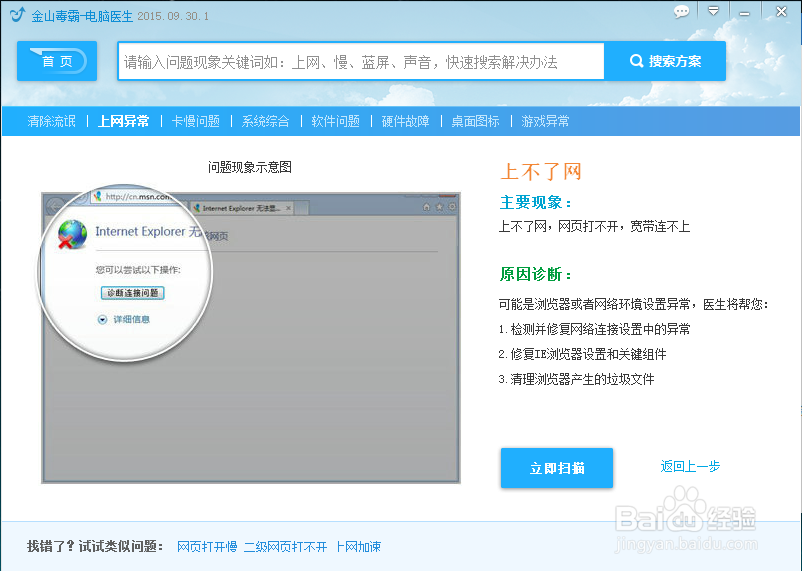Close the 电脑医生 window
The height and width of the screenshot is (571, 802).
782,11
